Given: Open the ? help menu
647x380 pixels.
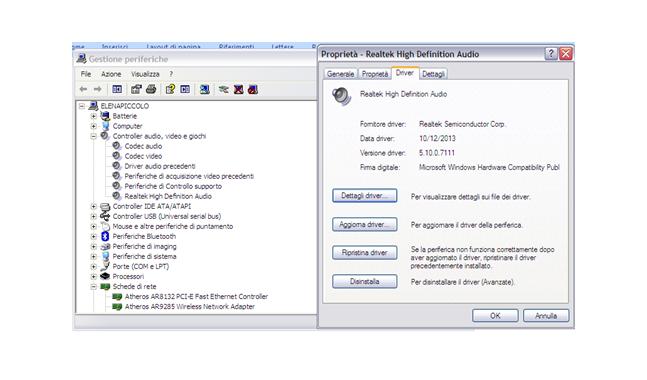Looking at the screenshot, I should tap(171, 74).
